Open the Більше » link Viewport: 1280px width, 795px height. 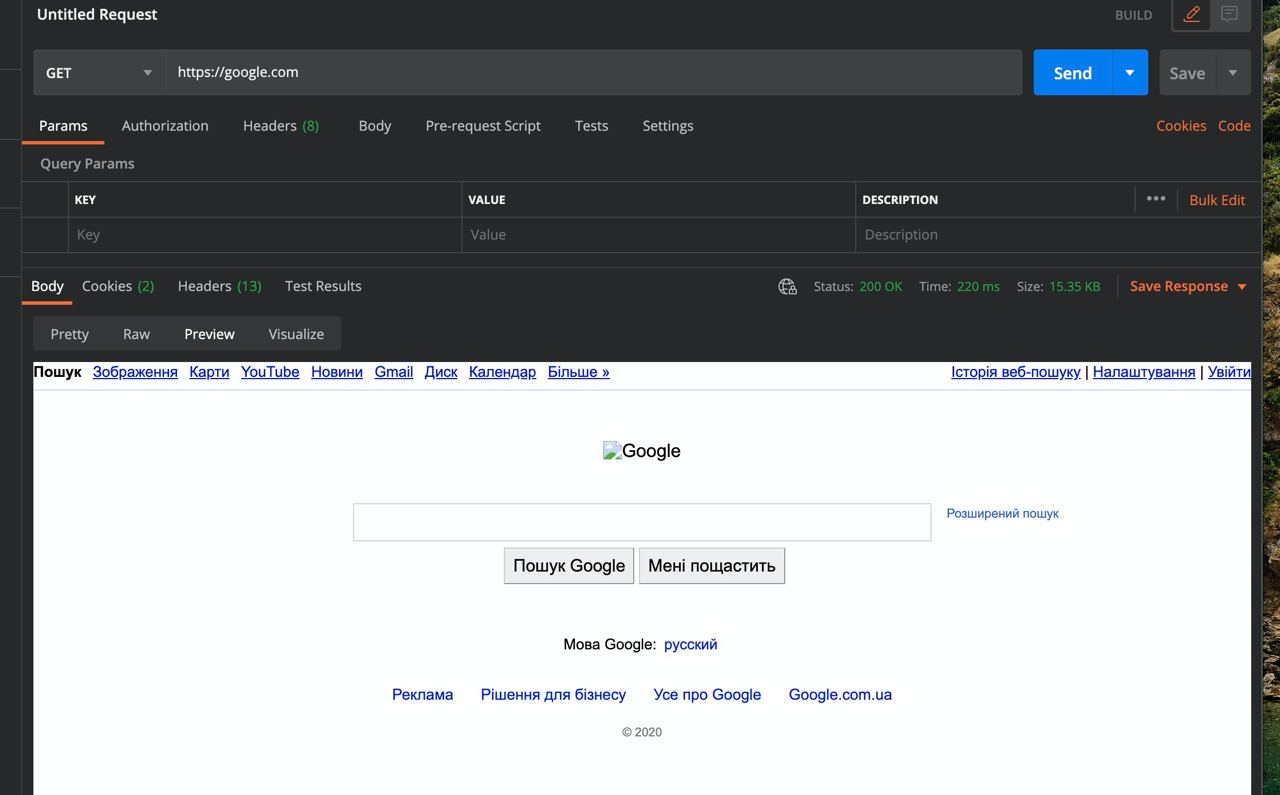[x=579, y=372]
